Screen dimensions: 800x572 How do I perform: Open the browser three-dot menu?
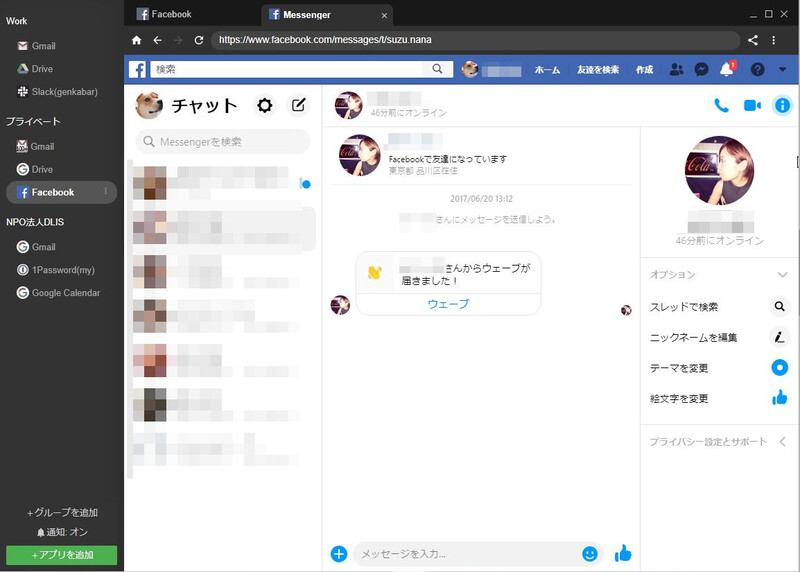[773, 40]
